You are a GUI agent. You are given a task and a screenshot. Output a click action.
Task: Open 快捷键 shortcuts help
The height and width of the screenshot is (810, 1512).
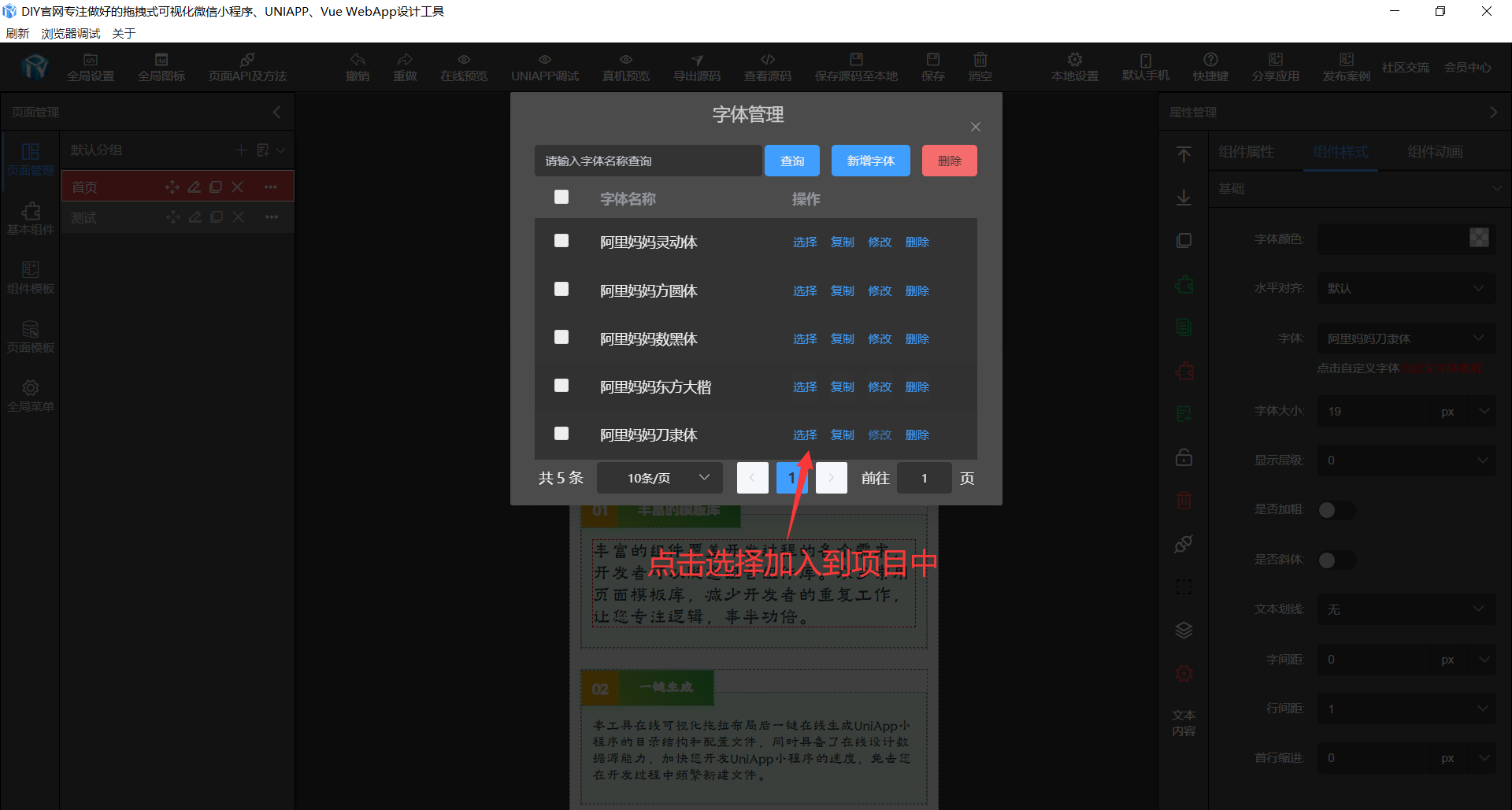click(x=1210, y=68)
